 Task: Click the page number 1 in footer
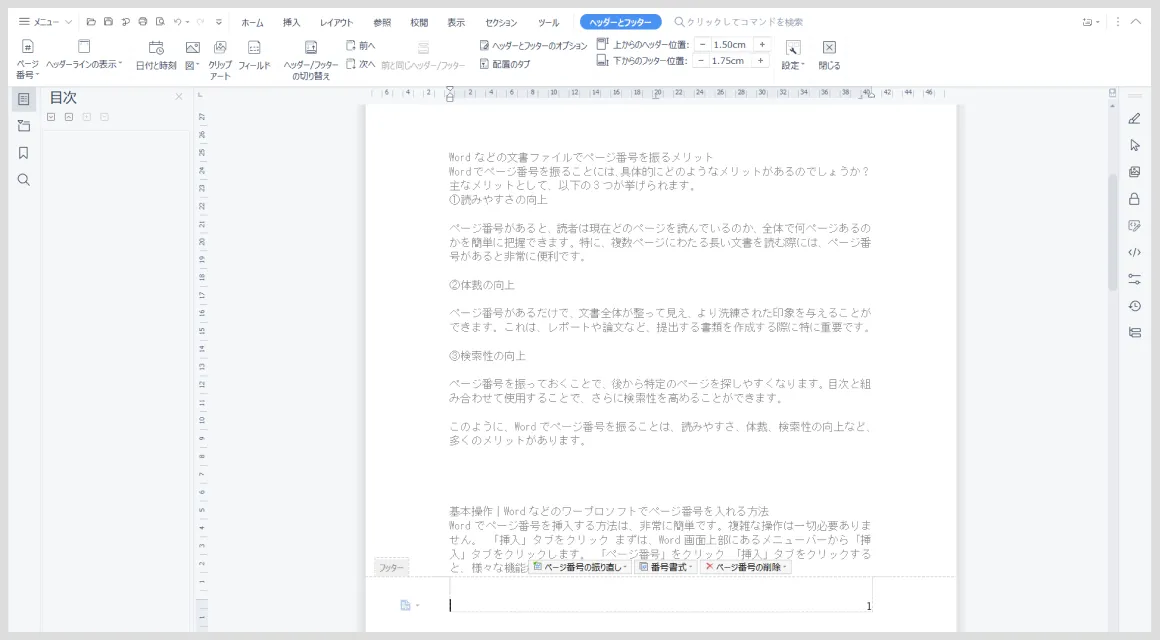pyautogui.click(x=869, y=606)
